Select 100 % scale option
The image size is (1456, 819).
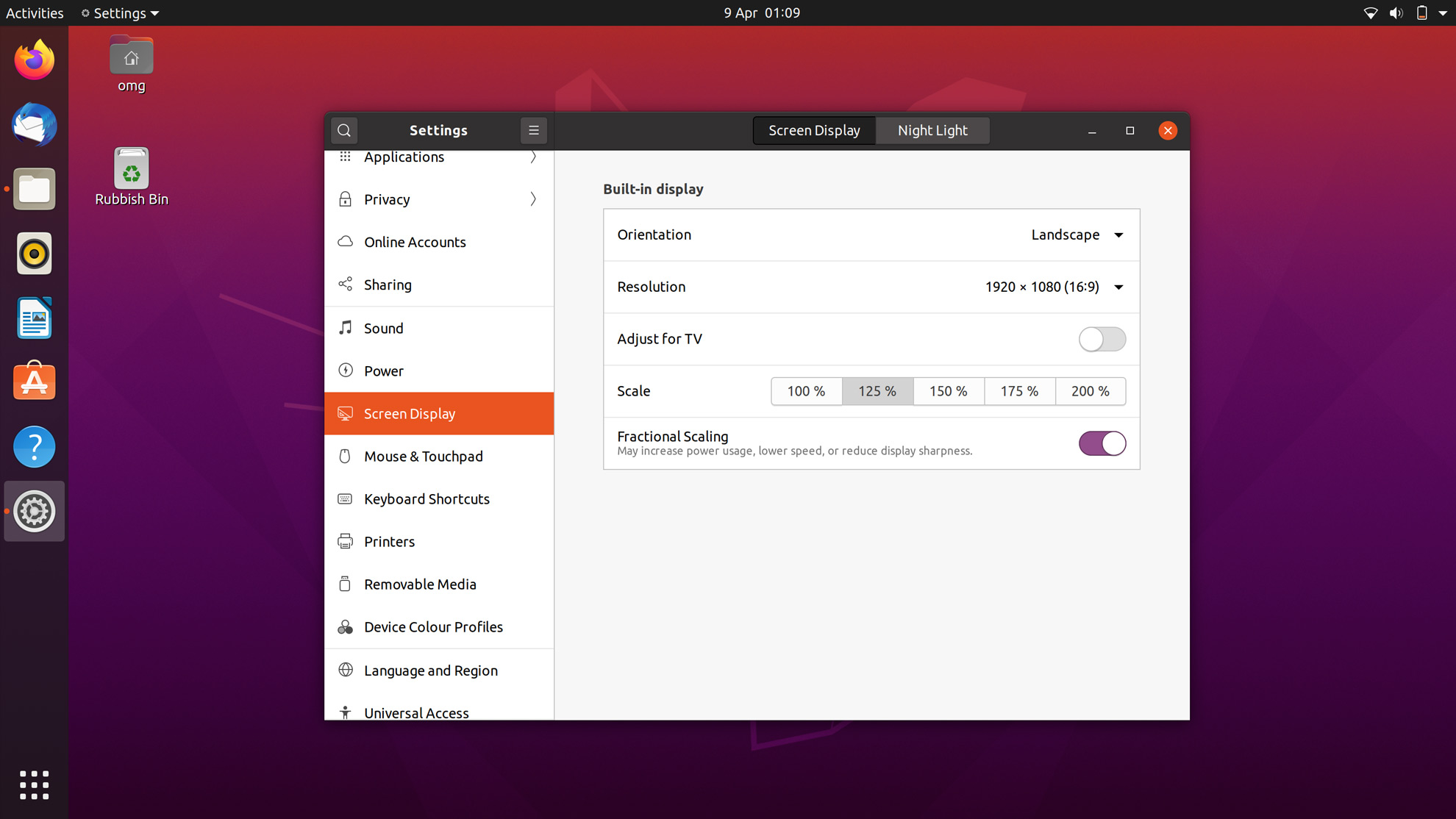click(806, 391)
